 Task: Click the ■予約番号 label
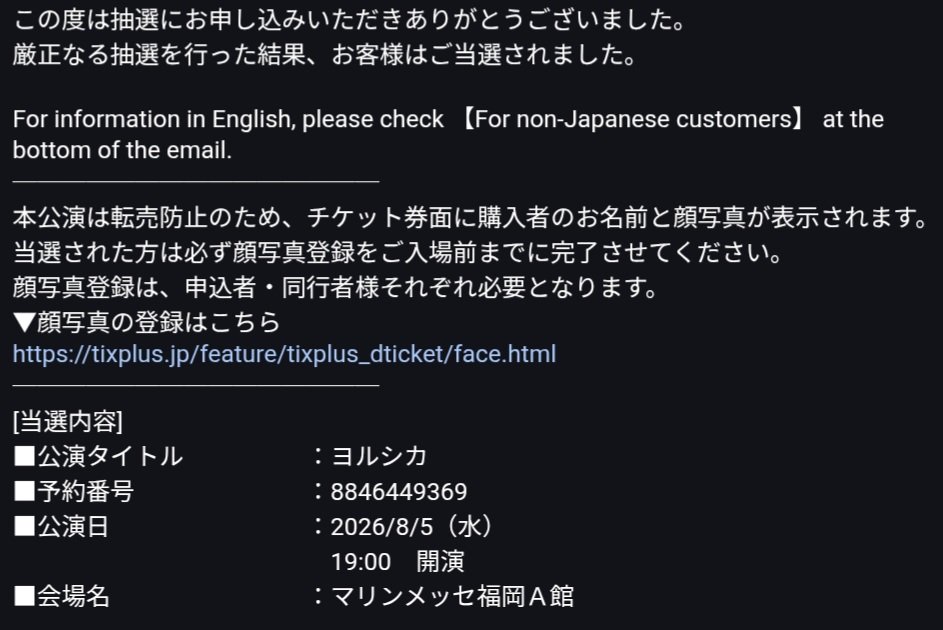pos(73,492)
